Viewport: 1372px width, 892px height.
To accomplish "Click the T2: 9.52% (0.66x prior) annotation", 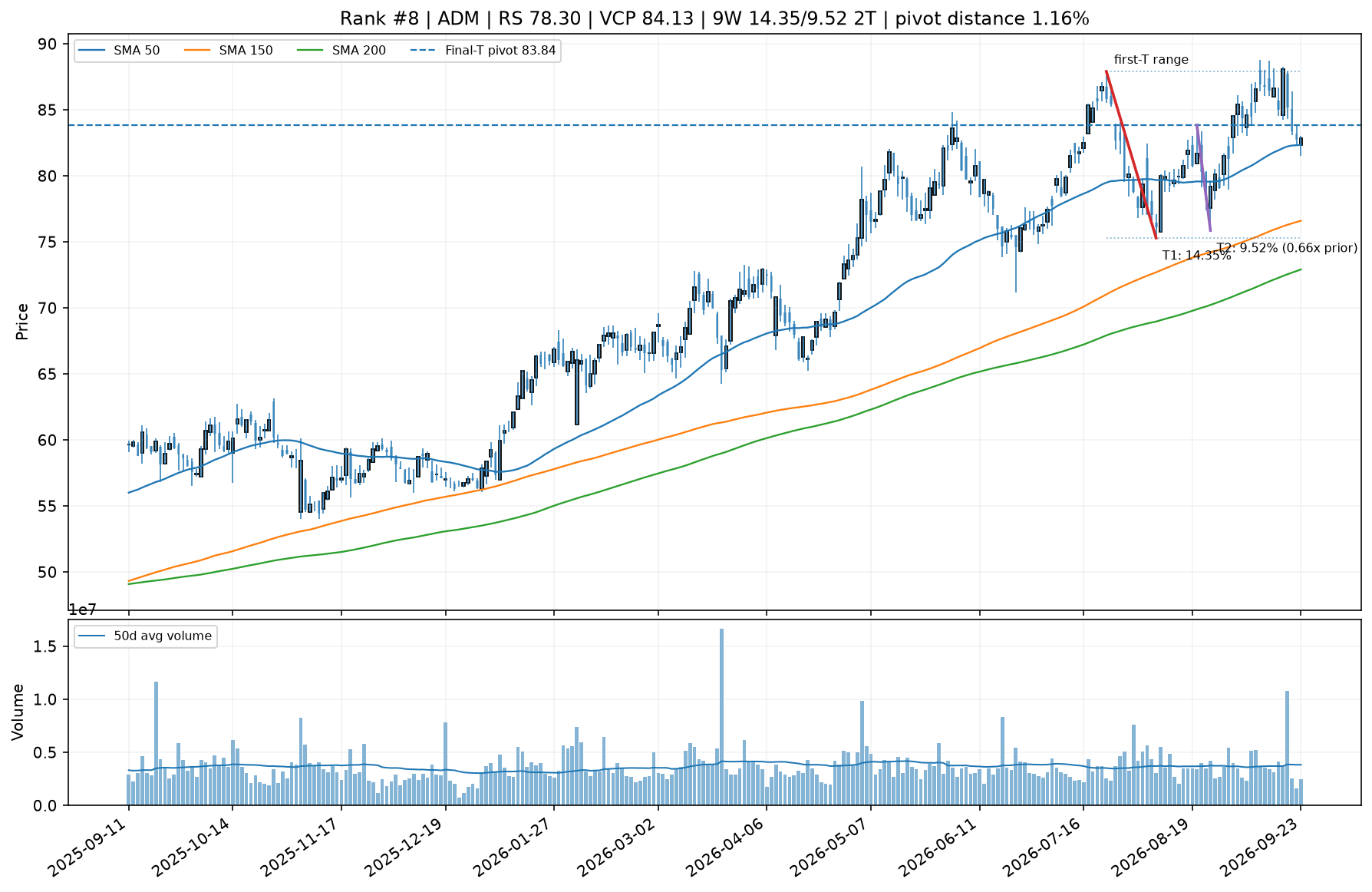I will tap(1287, 248).
